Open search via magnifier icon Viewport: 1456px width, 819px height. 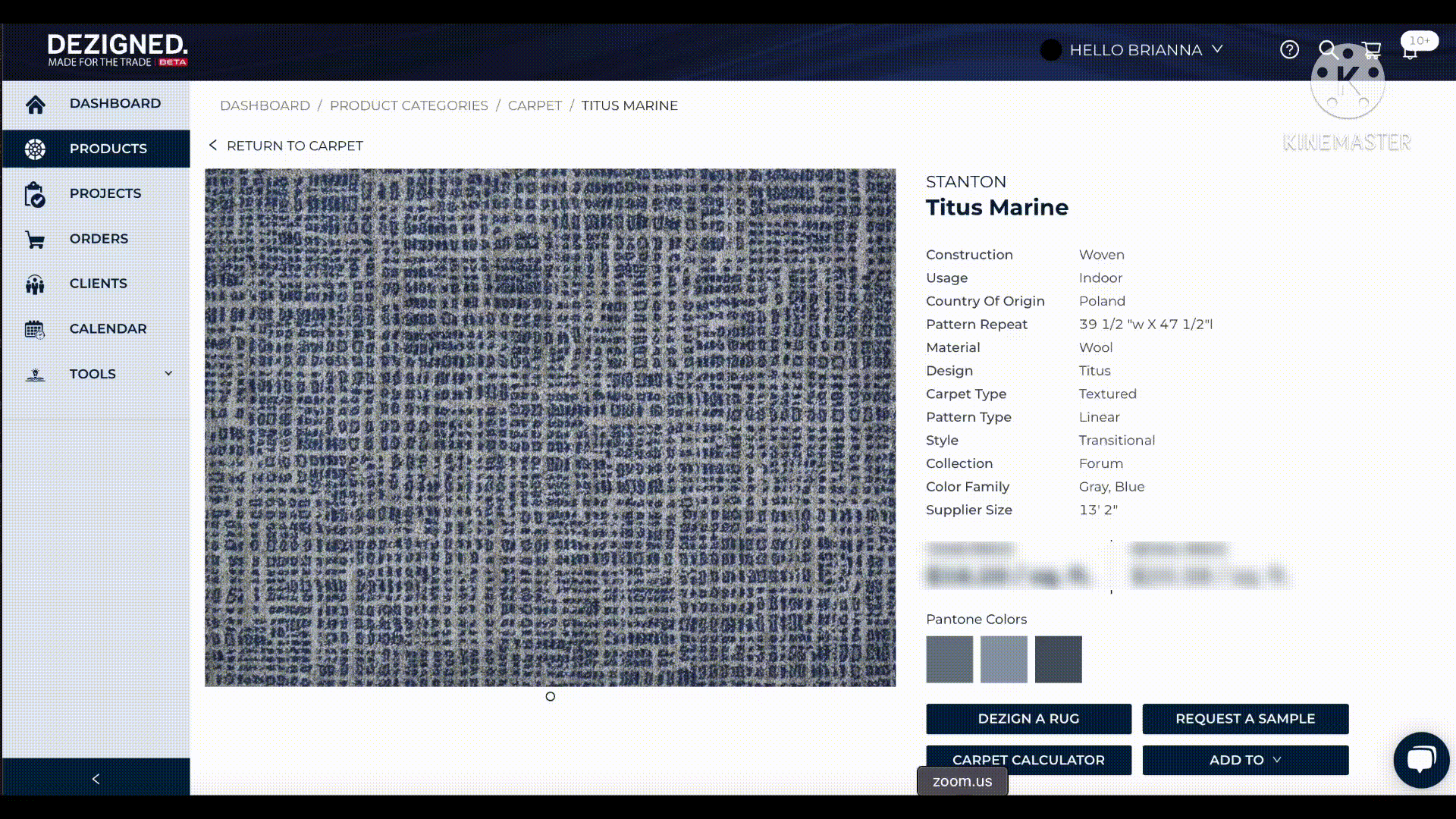pyautogui.click(x=1327, y=50)
